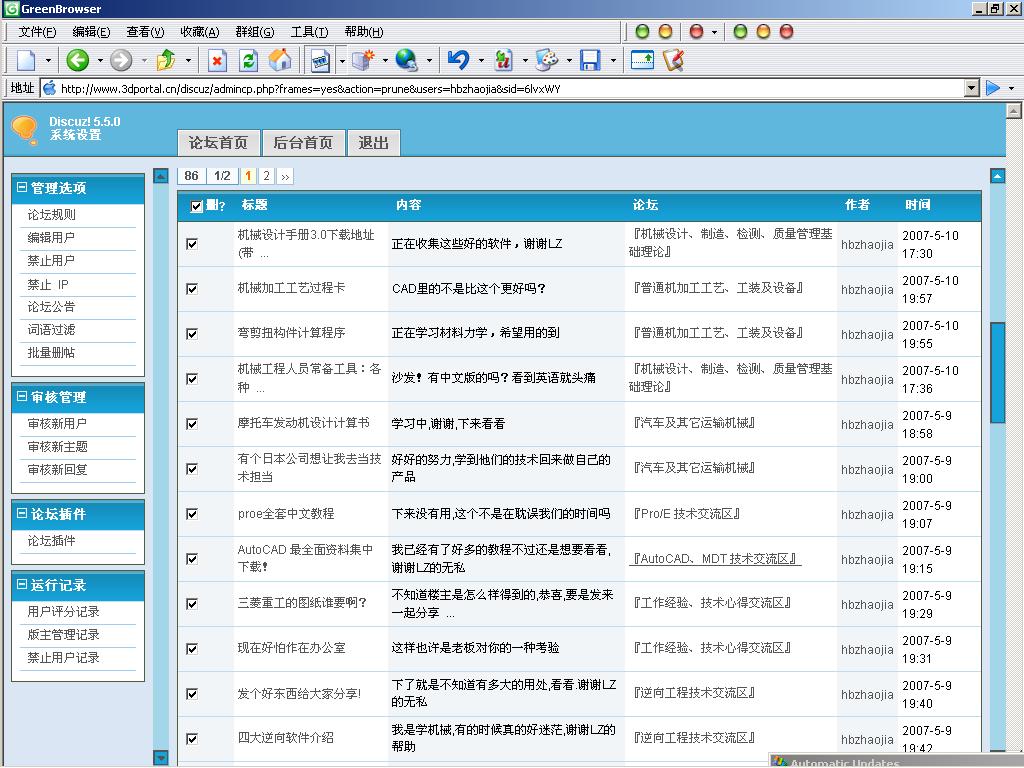Collapse the 管理选项 sidebar section
The width and height of the screenshot is (1024, 768).
pos(22,187)
